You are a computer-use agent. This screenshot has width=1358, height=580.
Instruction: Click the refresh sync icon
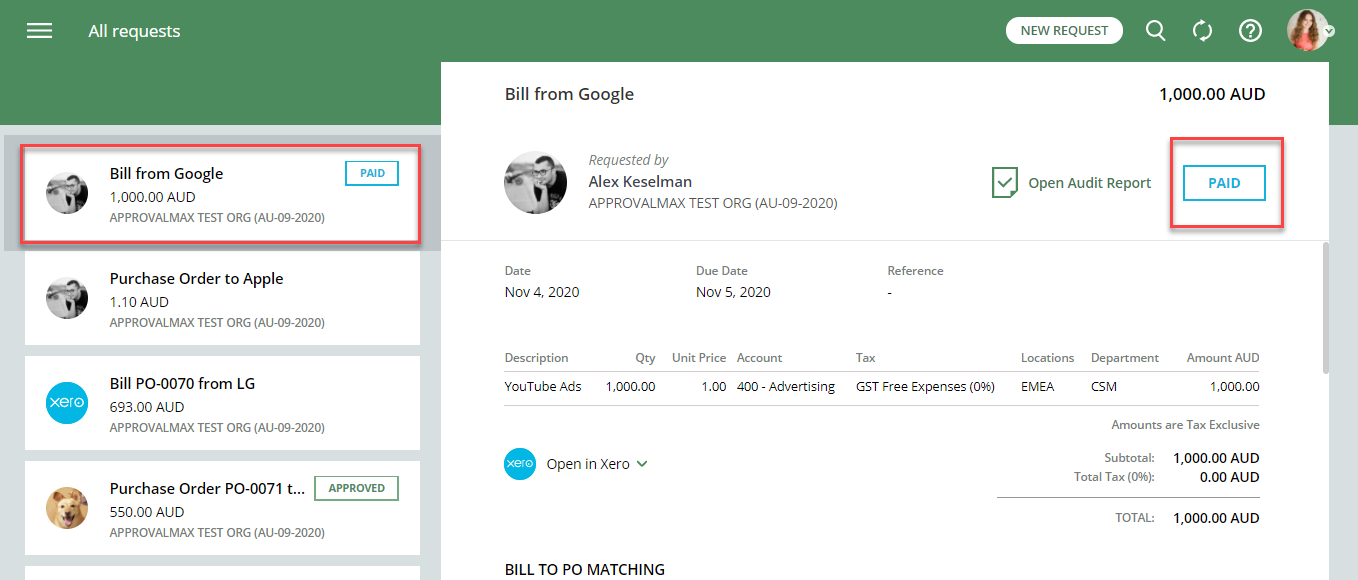pos(1203,31)
